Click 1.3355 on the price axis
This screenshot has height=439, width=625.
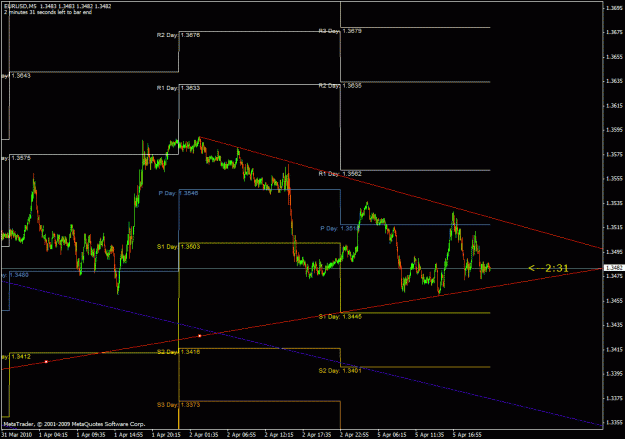tap(614, 423)
